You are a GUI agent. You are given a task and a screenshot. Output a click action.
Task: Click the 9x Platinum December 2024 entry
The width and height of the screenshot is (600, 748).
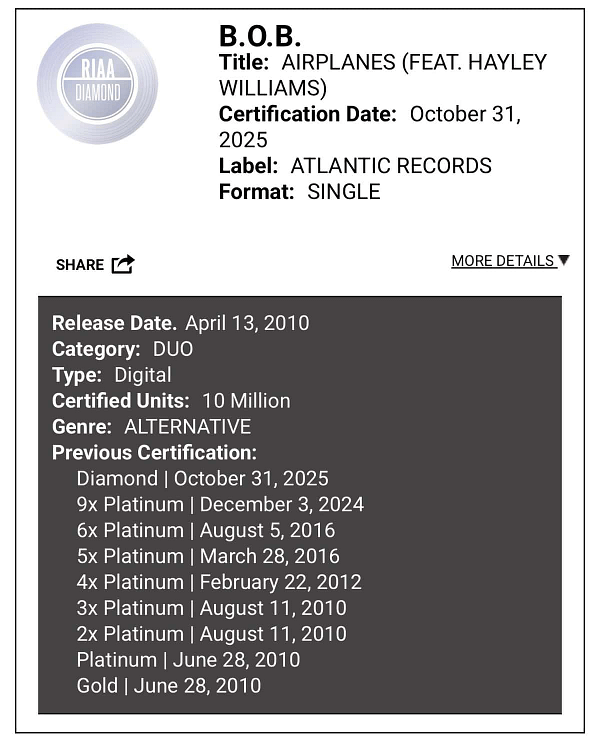tap(220, 505)
